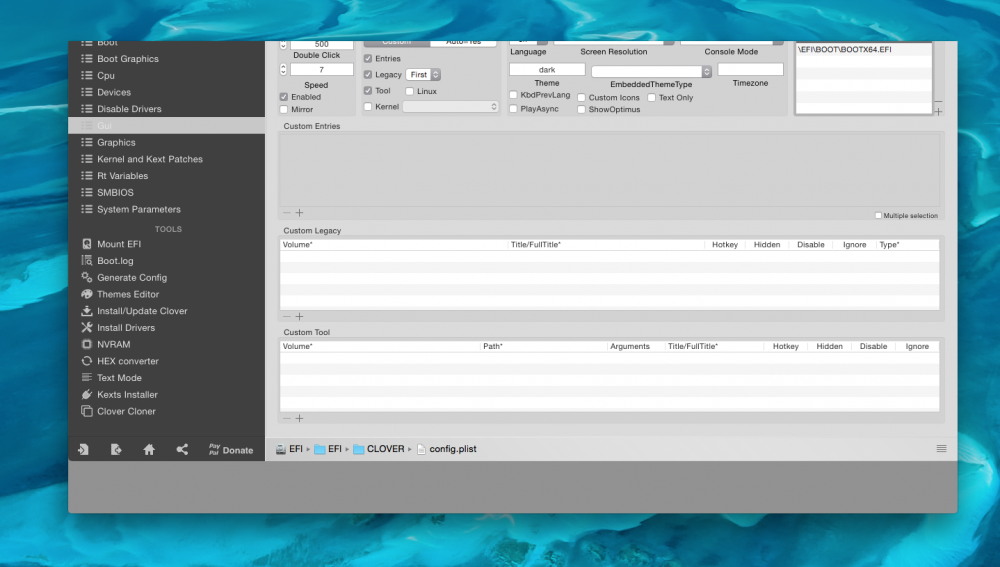The image size is (1000, 567).
Task: Uncheck the mouse Enabled checkbox
Action: pos(284,97)
